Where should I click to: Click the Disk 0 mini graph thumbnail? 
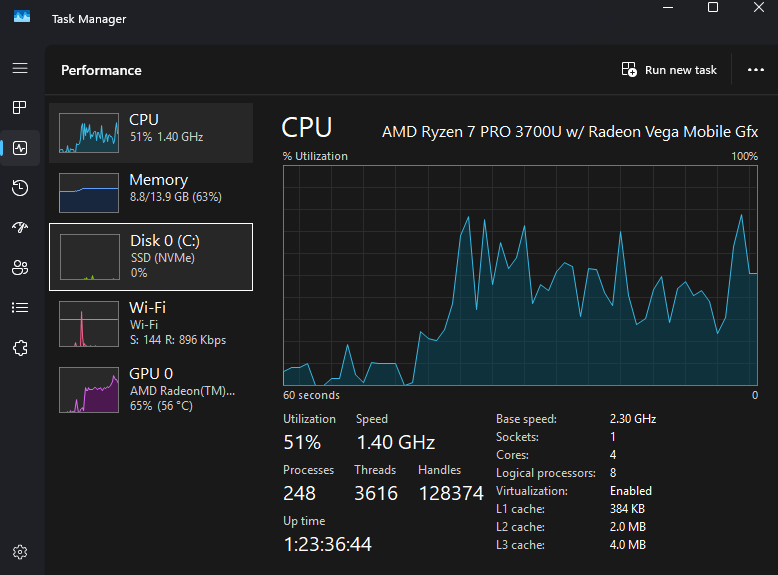click(90, 257)
